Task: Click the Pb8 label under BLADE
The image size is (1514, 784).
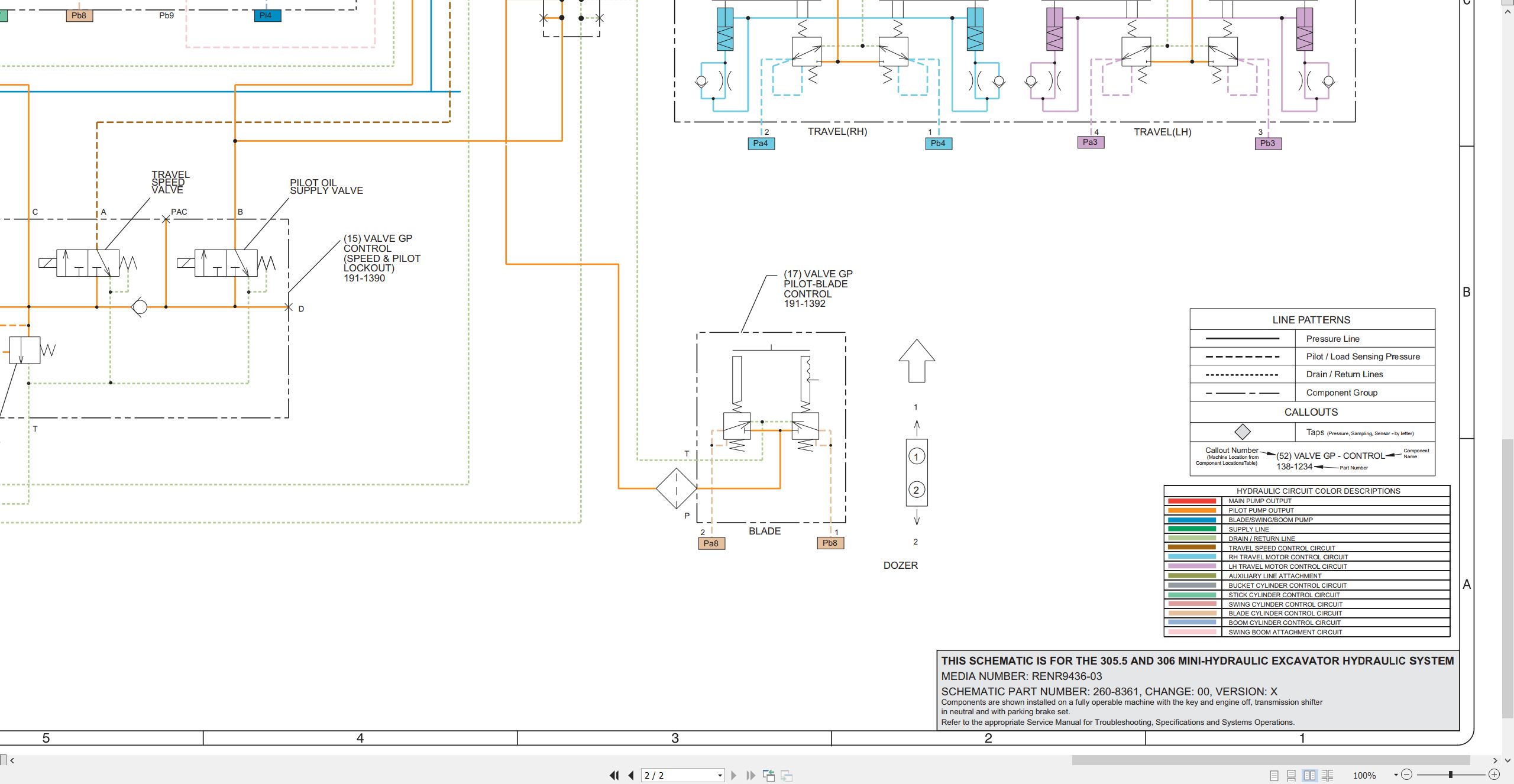Action: click(x=830, y=543)
